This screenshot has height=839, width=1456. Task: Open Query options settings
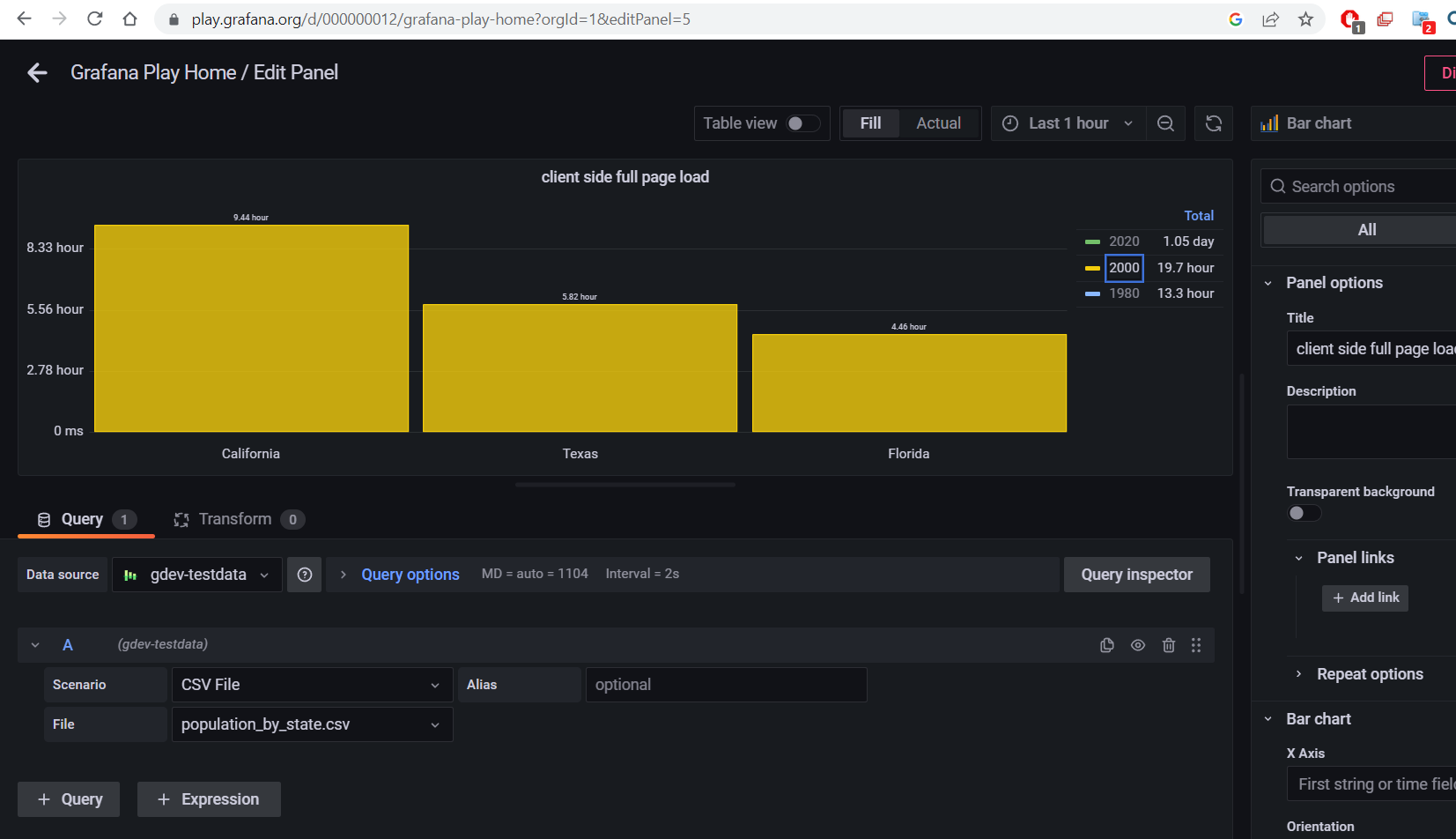410,574
